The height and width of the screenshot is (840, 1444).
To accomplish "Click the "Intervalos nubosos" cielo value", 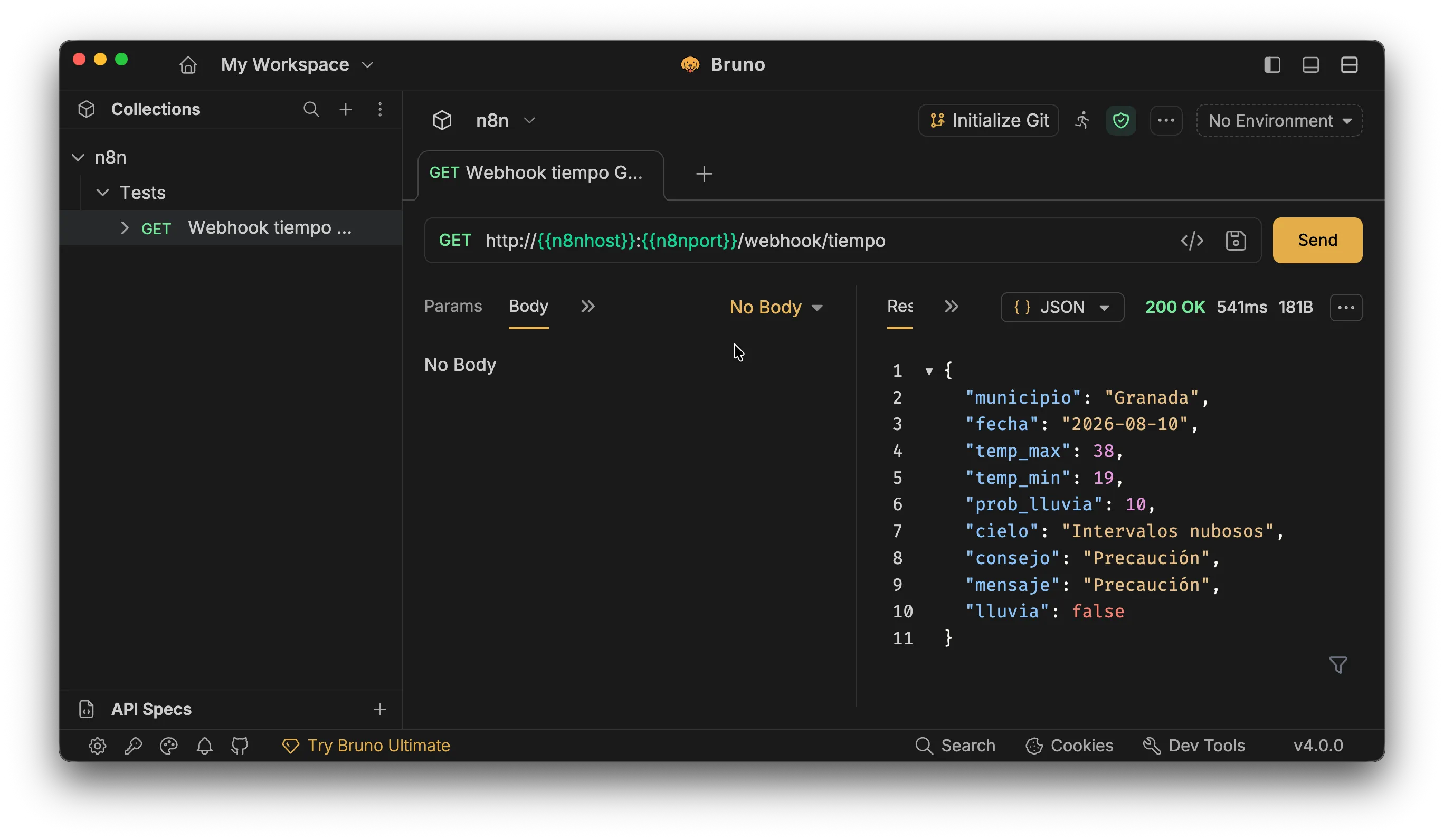I will pos(1167,531).
